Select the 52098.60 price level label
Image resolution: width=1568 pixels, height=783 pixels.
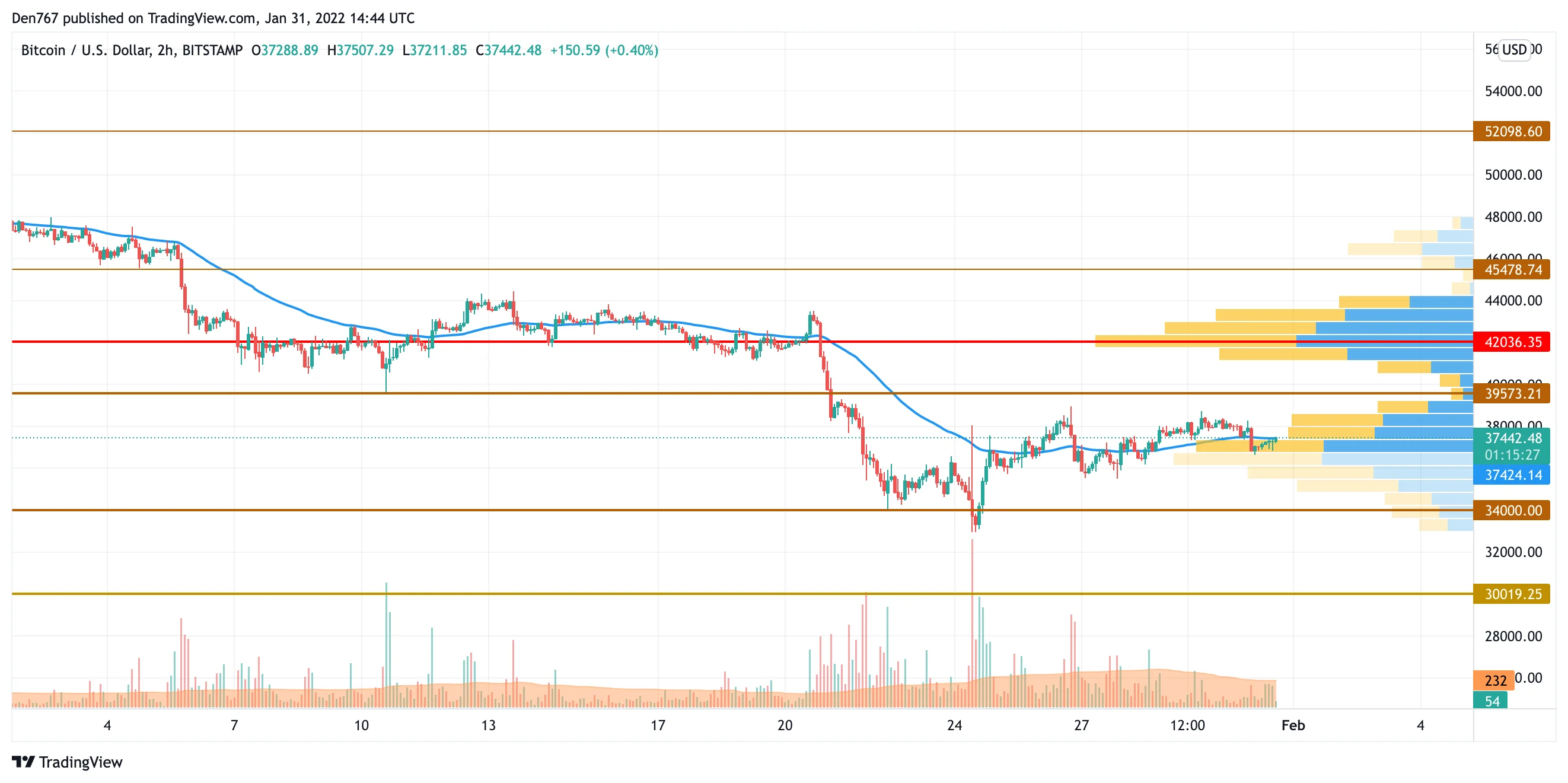click(1512, 131)
